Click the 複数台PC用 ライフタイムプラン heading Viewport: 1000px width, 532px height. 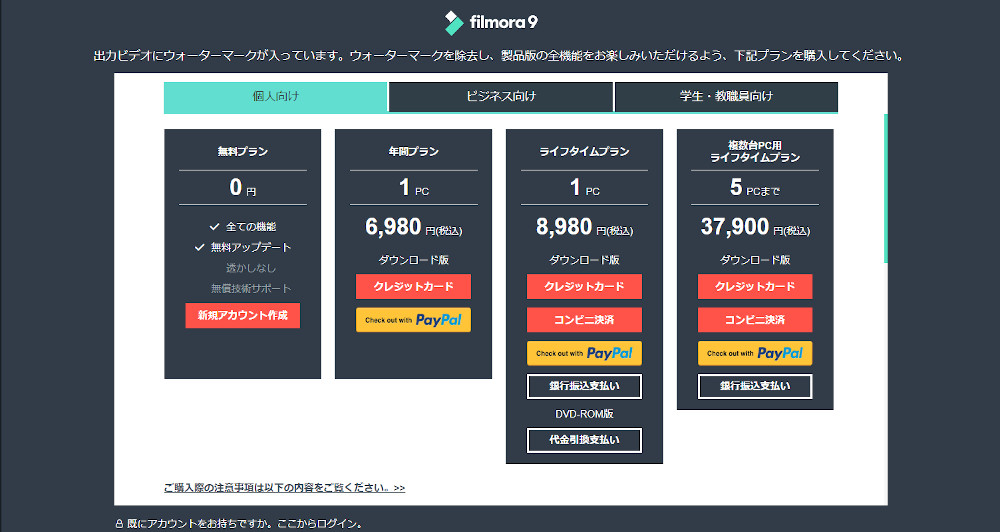tap(755, 151)
